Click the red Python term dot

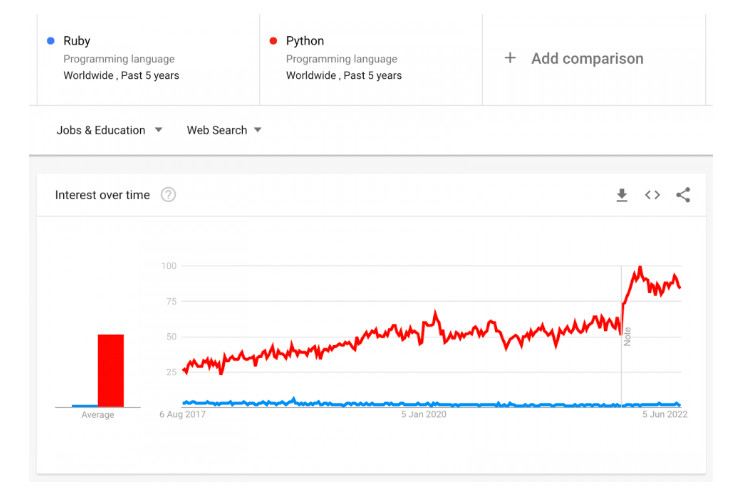[x=273, y=41]
